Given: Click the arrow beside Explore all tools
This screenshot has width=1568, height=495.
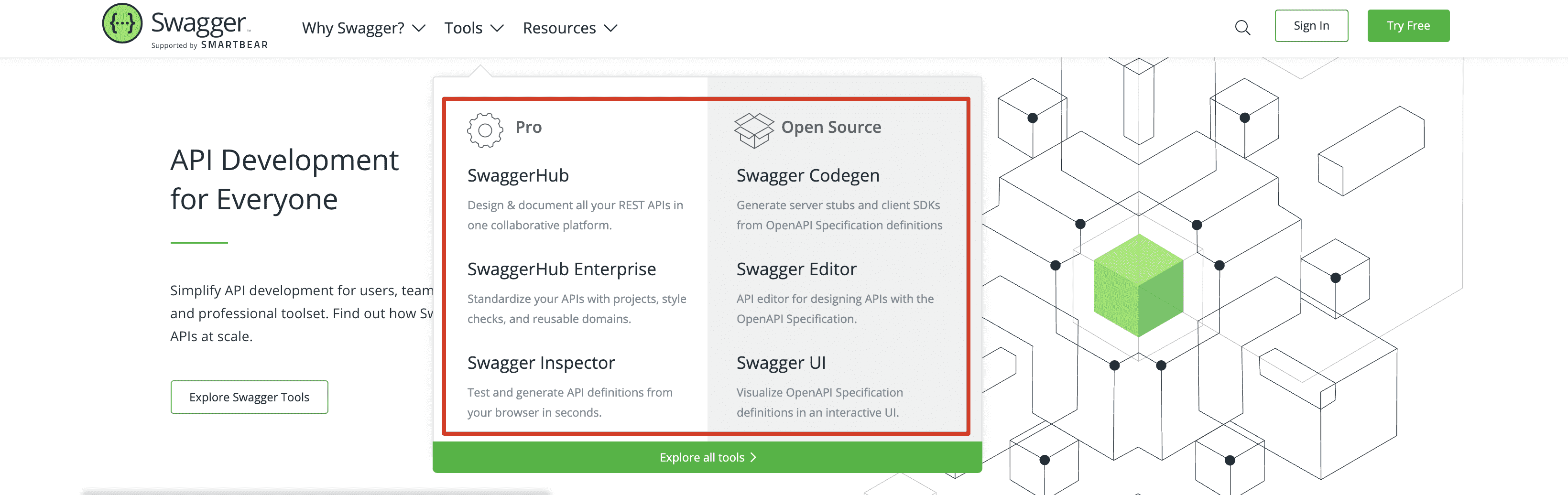Looking at the screenshot, I should click(x=753, y=457).
